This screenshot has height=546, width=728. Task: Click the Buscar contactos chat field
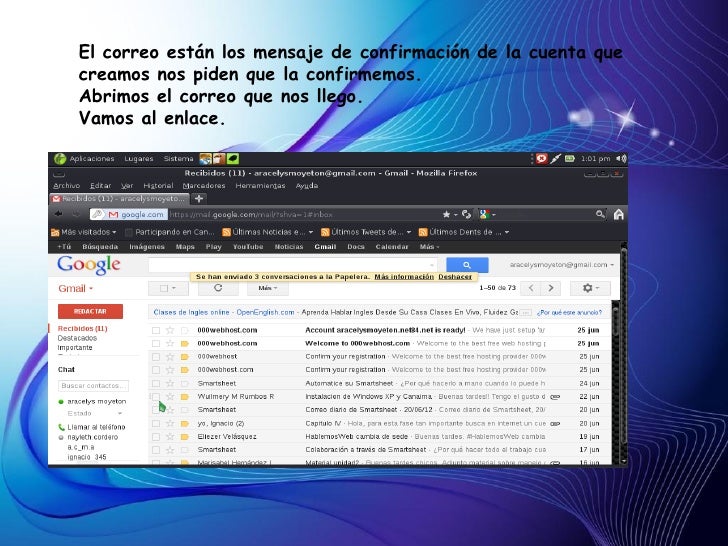[x=93, y=385]
